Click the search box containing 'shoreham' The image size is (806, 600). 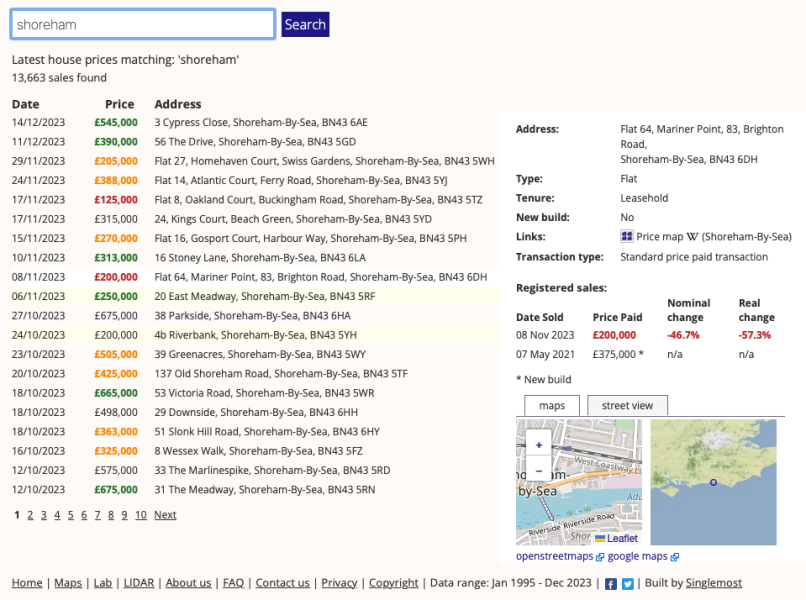pyautogui.click(x=143, y=24)
